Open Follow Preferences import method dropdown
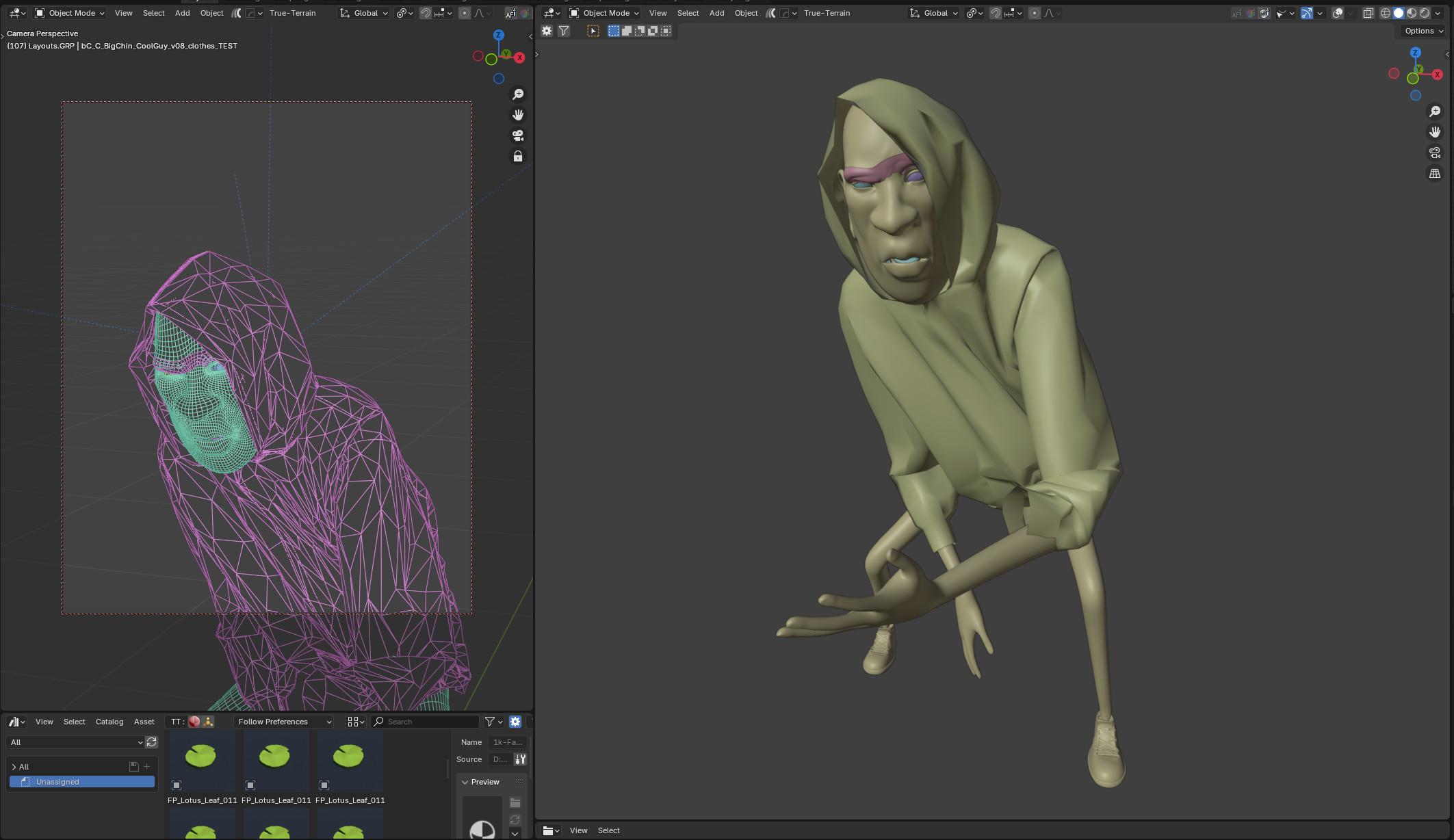1454x840 pixels. pos(283,722)
